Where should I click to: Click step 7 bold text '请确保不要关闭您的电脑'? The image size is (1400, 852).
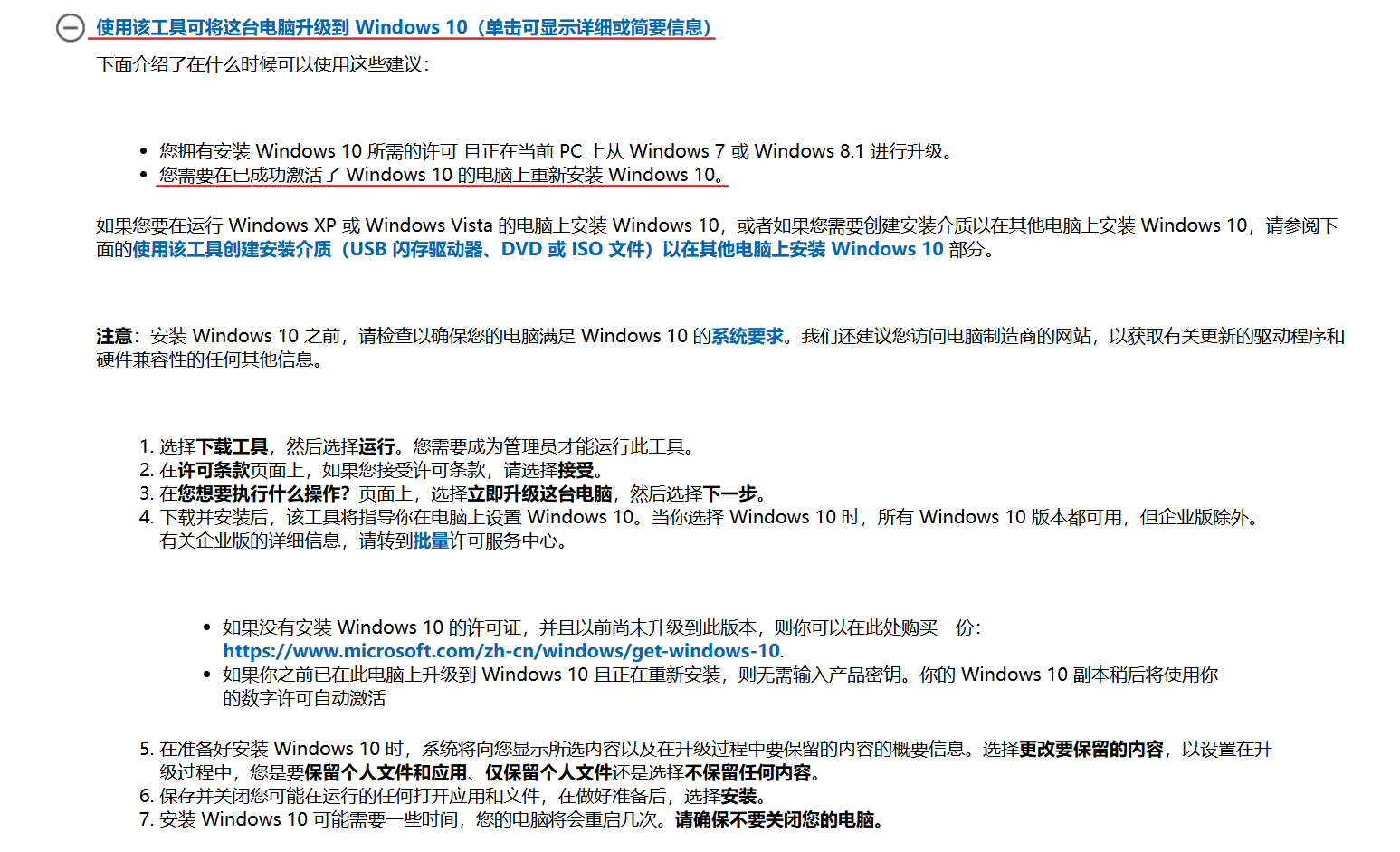point(778,819)
